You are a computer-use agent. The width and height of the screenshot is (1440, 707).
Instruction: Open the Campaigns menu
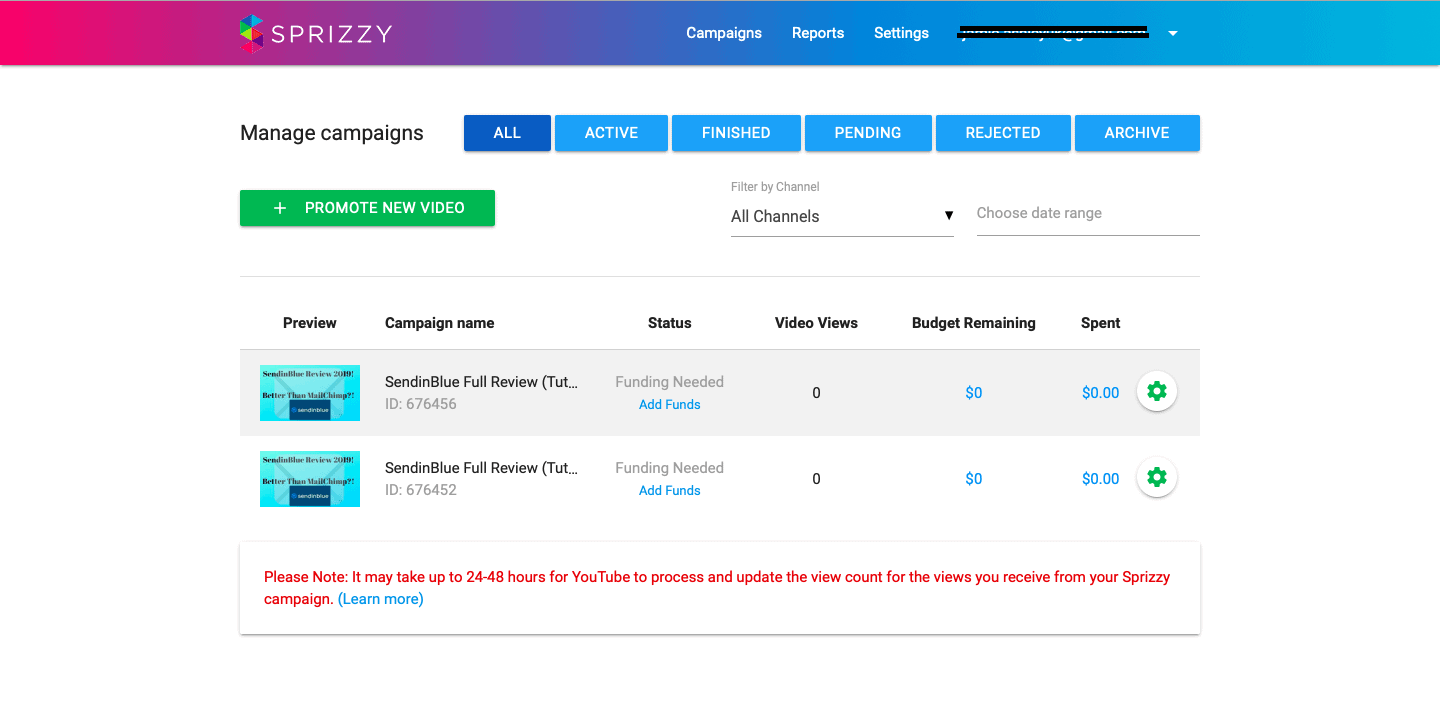724,33
